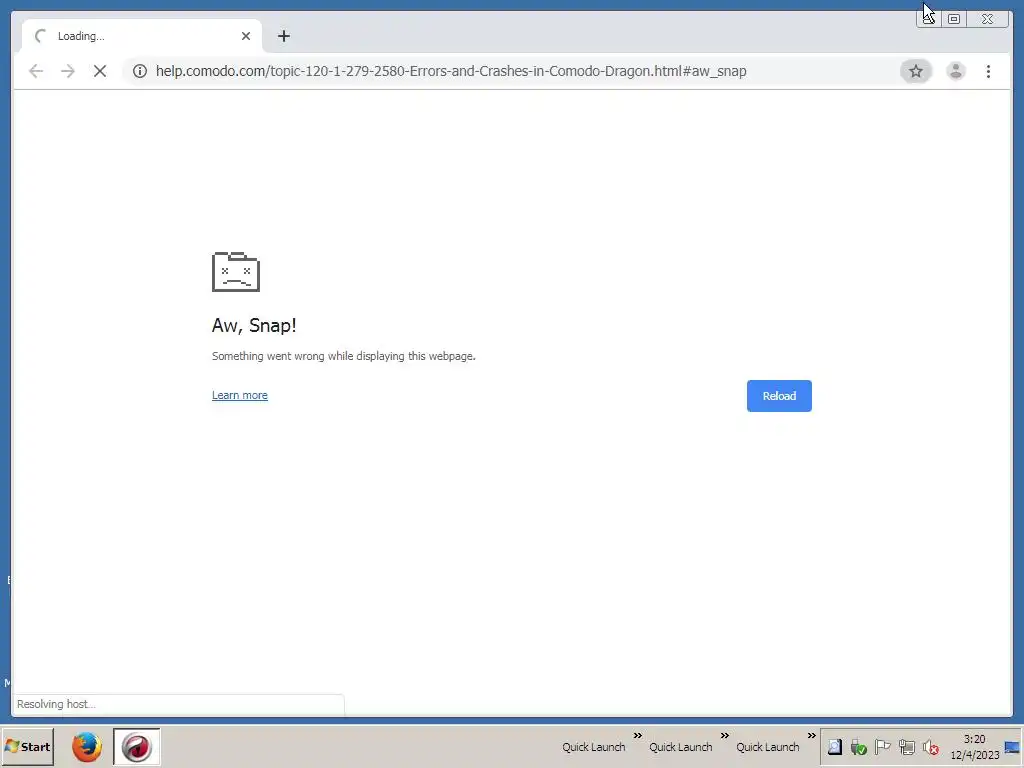This screenshot has width=1024, height=768.
Task: Launch Firefox from the taskbar
Action: coord(87,747)
